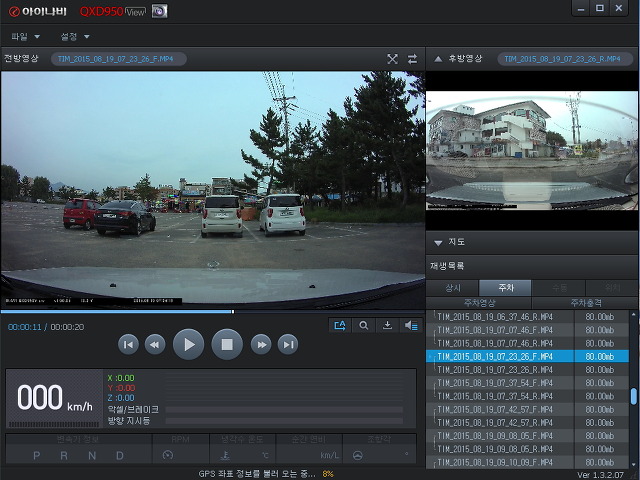Skip to the next file
This screenshot has width=640, height=480.
click(x=288, y=345)
